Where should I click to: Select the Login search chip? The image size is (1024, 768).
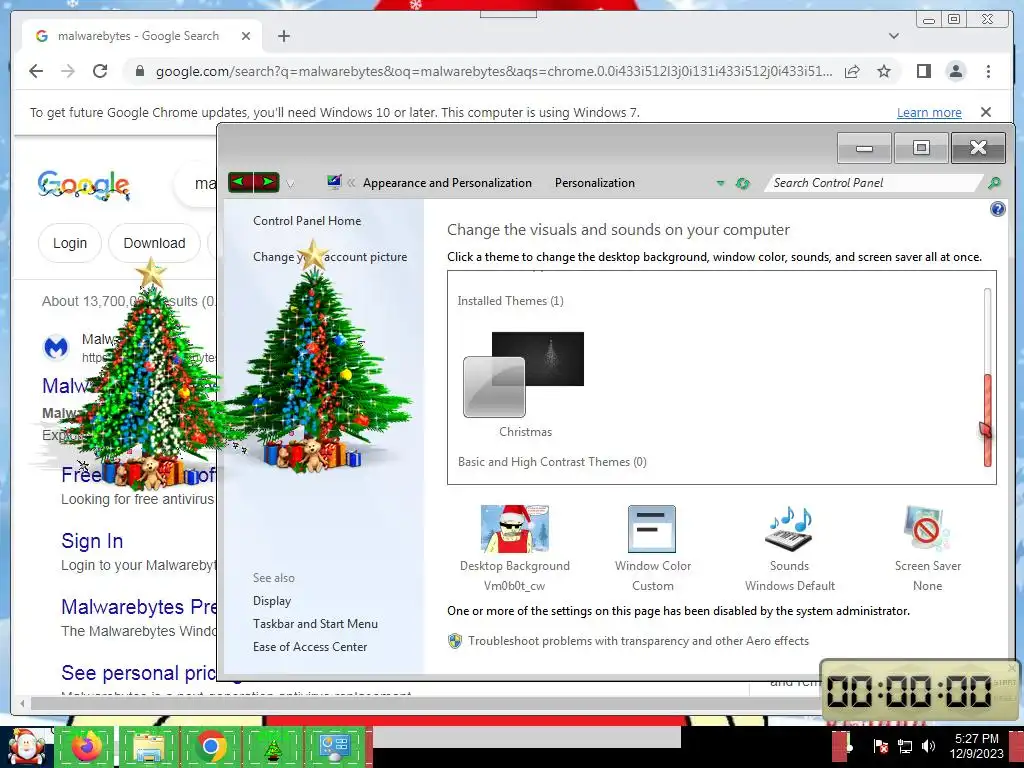pyautogui.click(x=70, y=243)
